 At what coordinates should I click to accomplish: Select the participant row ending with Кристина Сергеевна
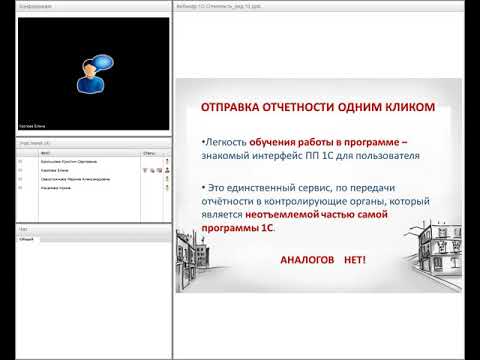click(x=93, y=162)
